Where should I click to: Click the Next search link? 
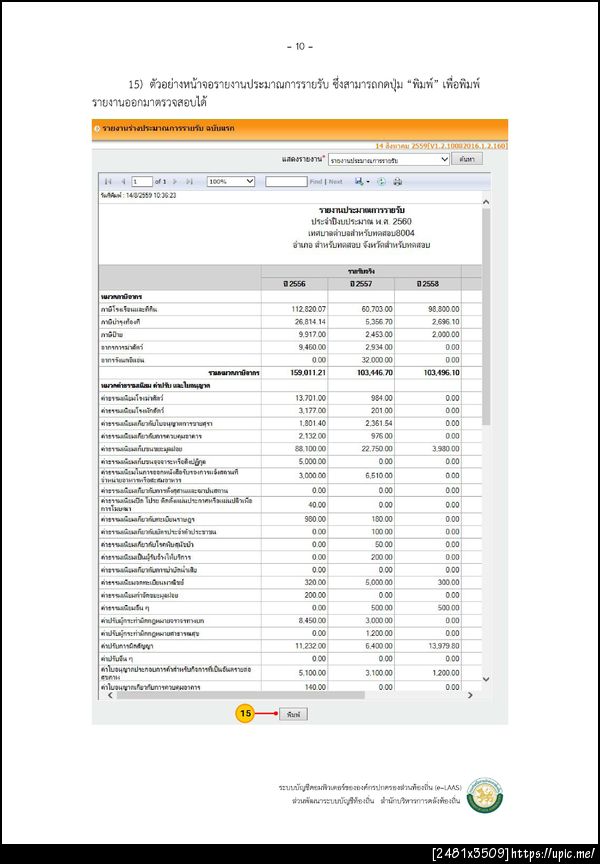point(335,181)
